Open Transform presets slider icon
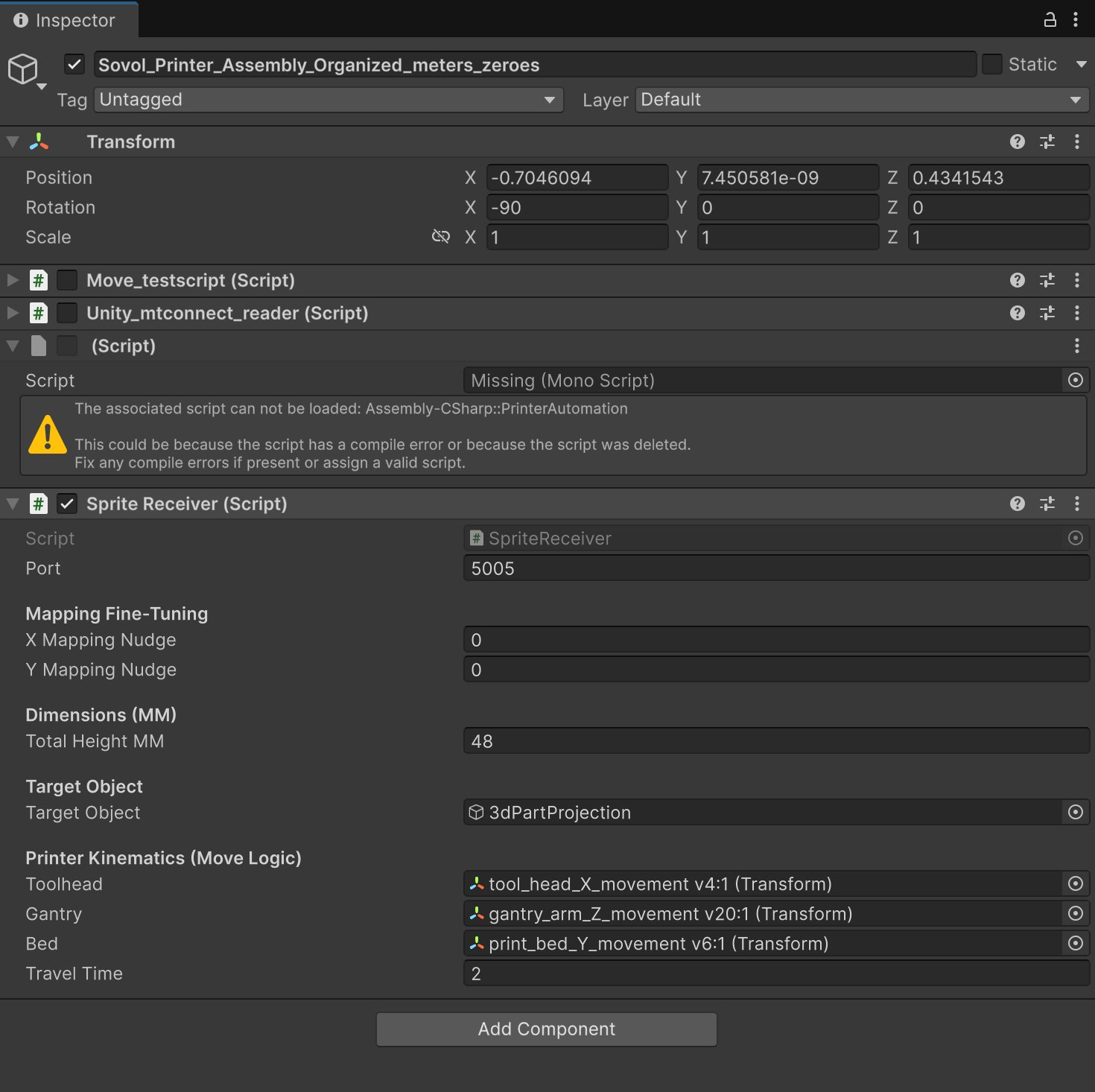The width and height of the screenshot is (1095, 1092). pyautogui.click(x=1047, y=142)
